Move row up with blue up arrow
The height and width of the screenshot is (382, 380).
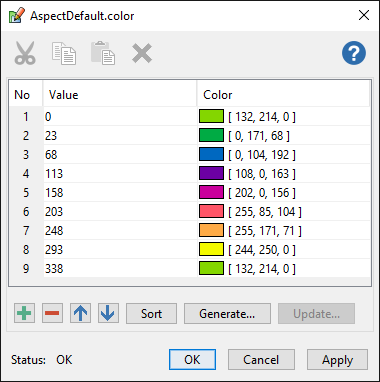(x=80, y=313)
